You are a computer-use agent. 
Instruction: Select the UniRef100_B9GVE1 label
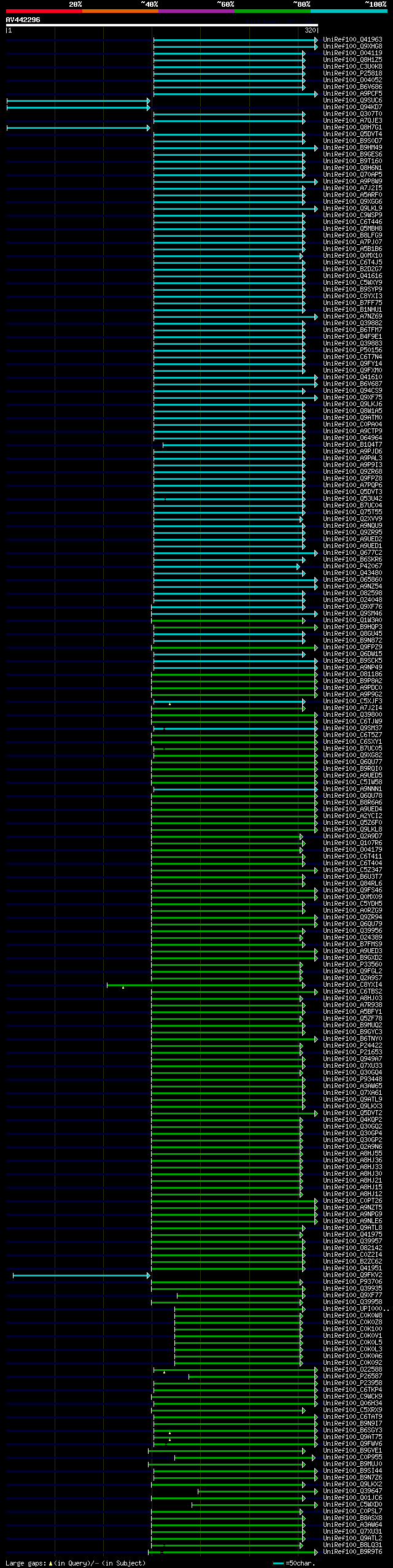pos(352,1451)
